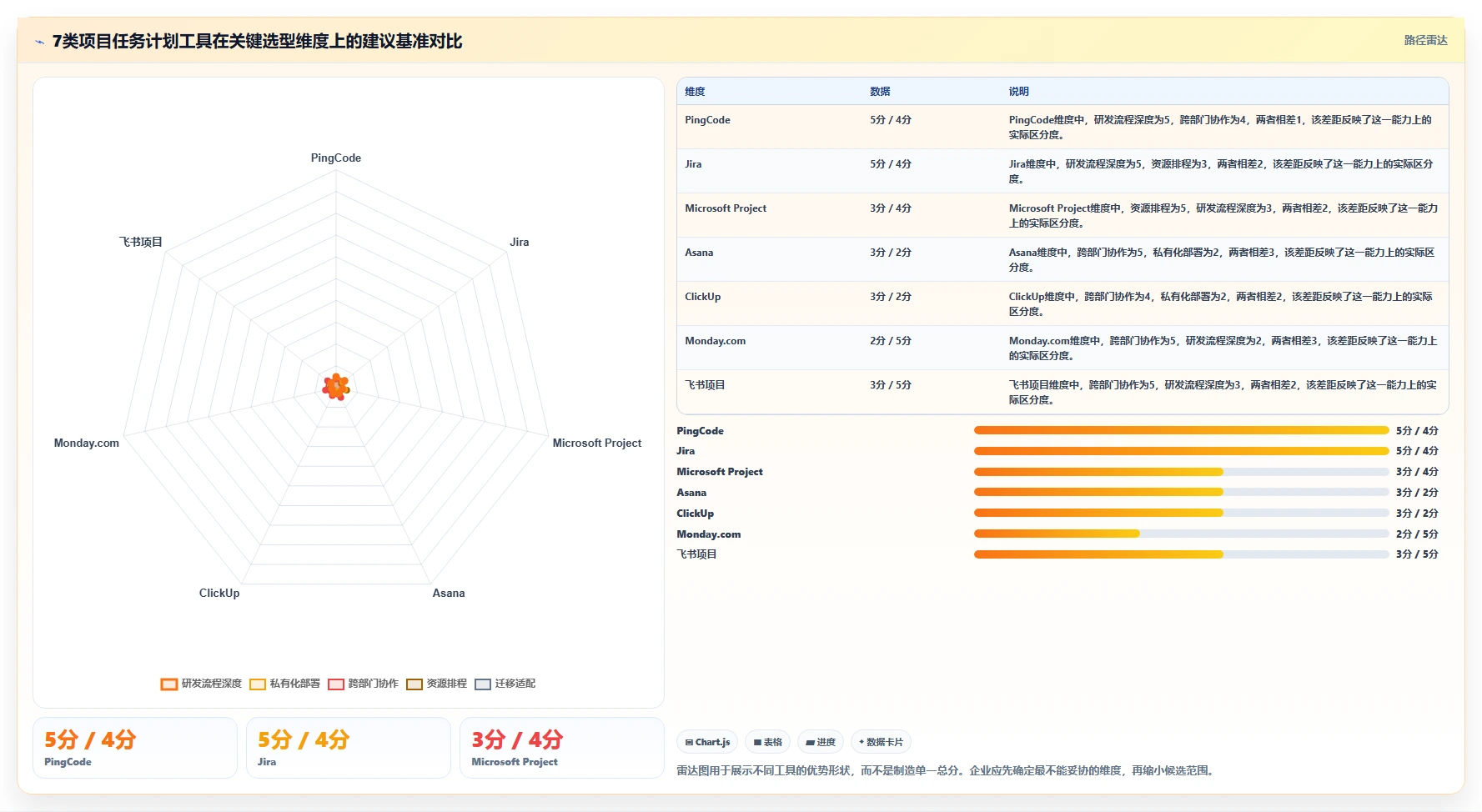The image size is (1482, 812).
Task: Open the PingCode 5分 / 4分 stat card
Action: tap(135, 748)
